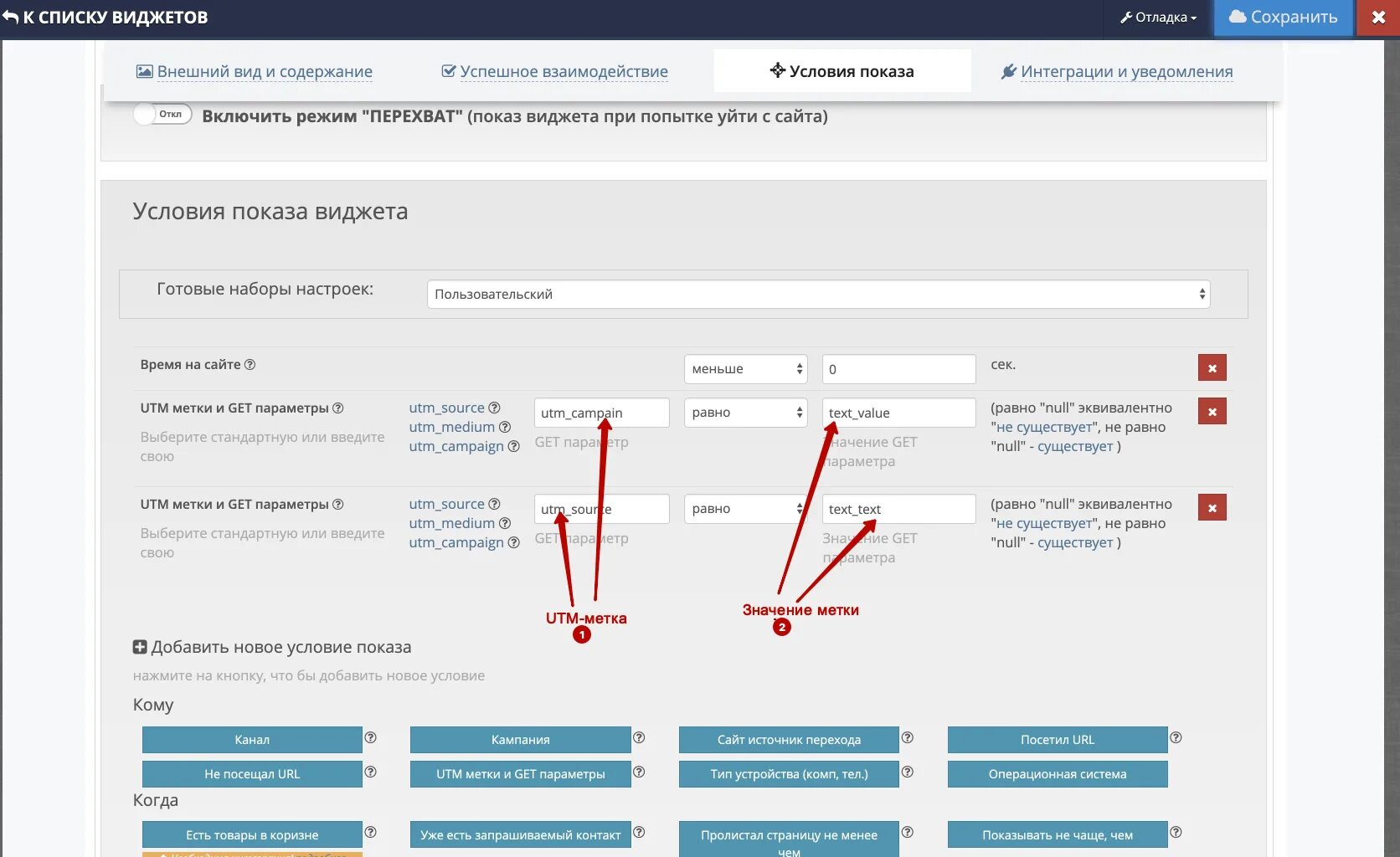1400x857 pixels.
Task: Click не существует link in second UTM row
Action: pyautogui.click(x=1044, y=523)
